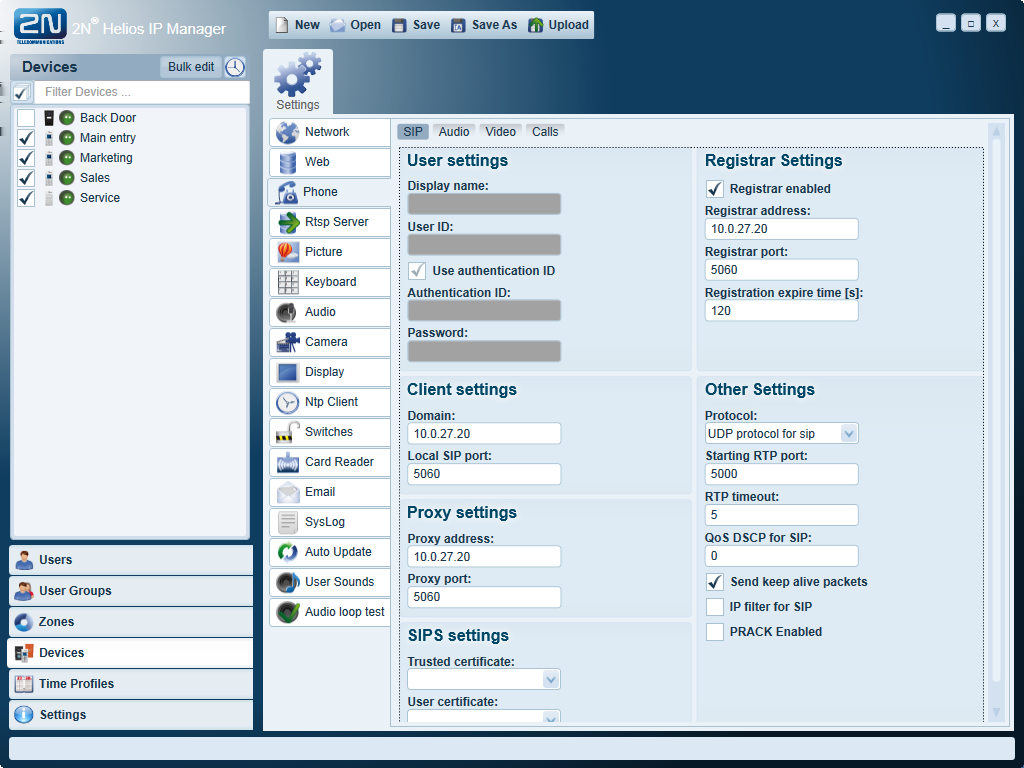
Task: Click the QoS DSCP for SIP field
Action: tap(782, 556)
